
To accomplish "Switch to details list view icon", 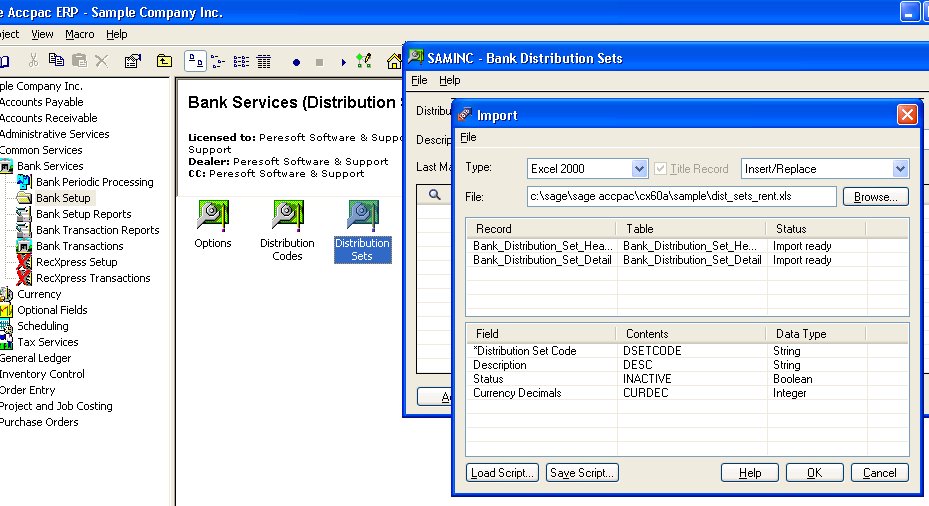I will tap(263, 61).
